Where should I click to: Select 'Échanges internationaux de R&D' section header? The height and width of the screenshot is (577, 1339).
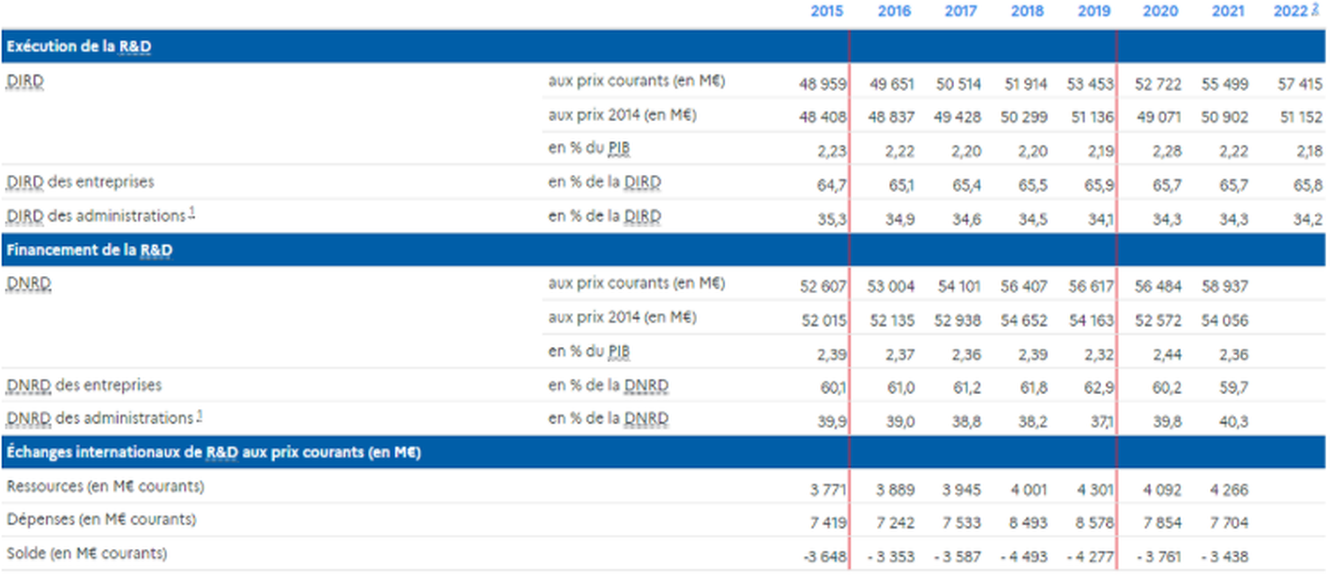coord(213,453)
